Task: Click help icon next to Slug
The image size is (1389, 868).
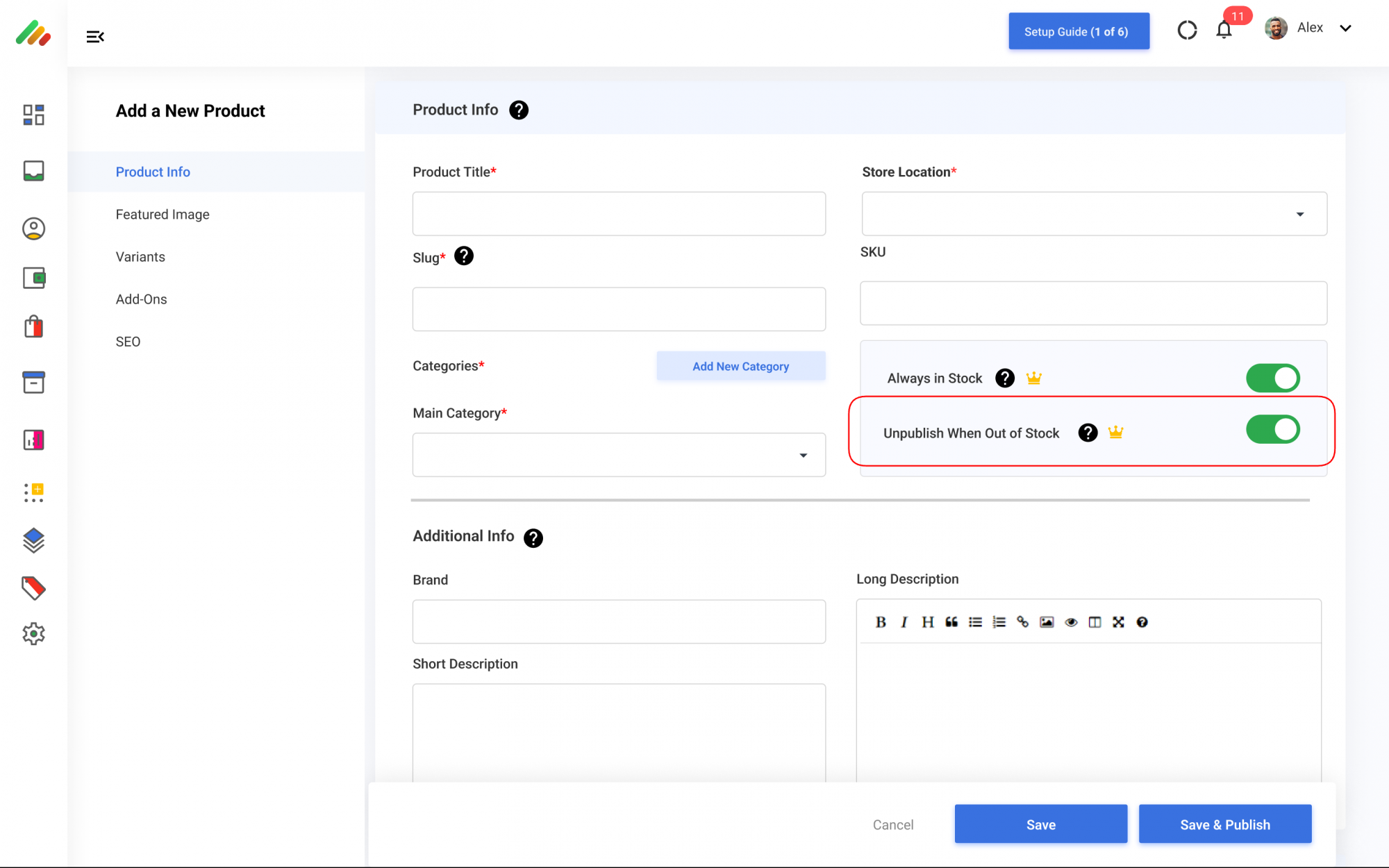Action: 464,256
